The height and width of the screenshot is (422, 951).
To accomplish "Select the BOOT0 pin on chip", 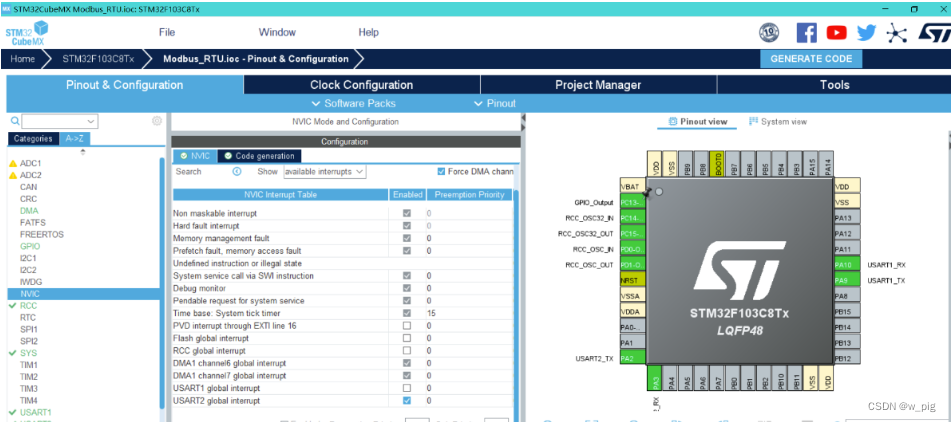I will (717, 164).
